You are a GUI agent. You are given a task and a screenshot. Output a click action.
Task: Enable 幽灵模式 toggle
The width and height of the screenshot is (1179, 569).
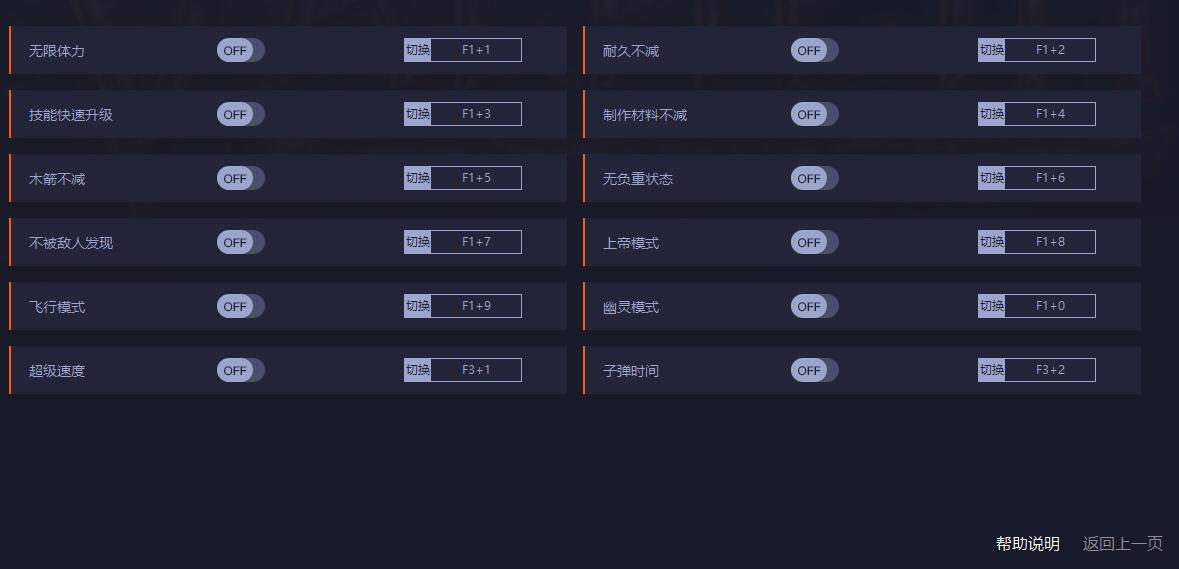[814, 306]
